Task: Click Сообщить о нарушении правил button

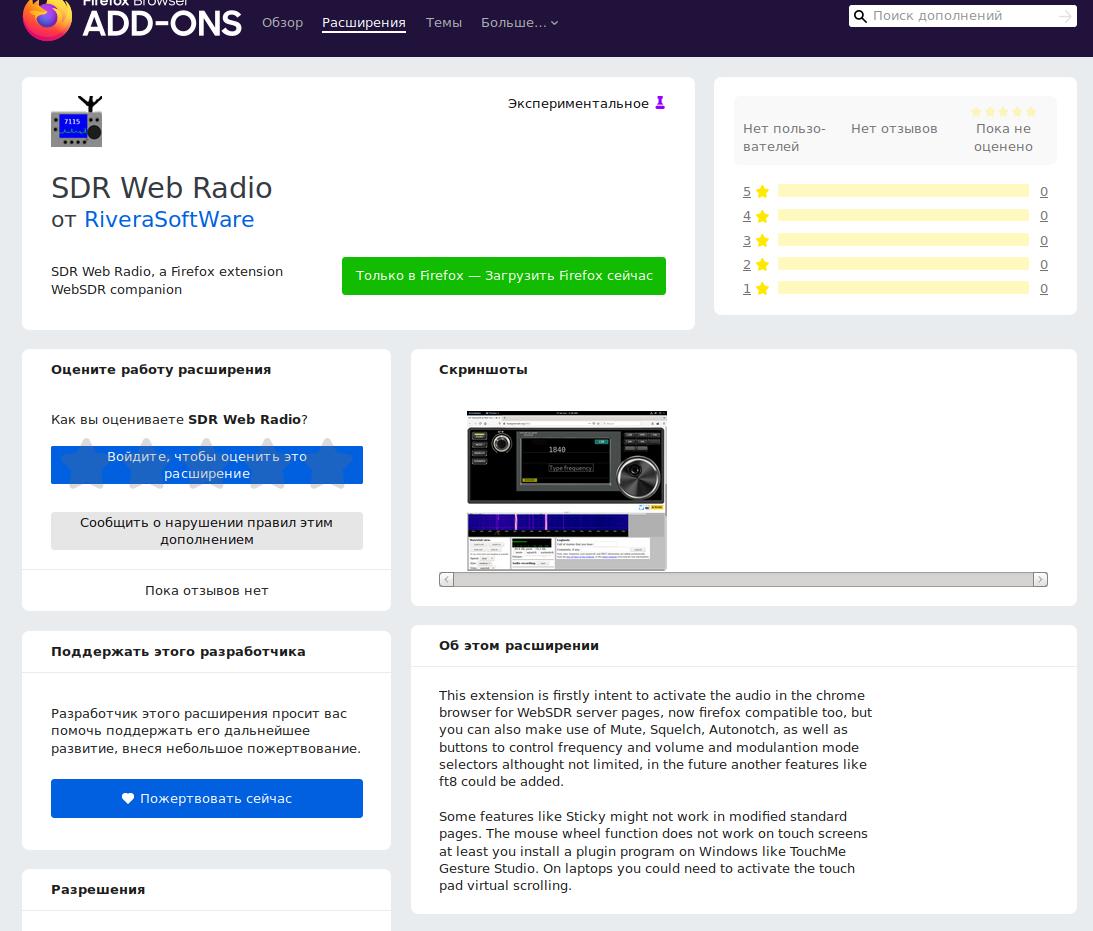Action: click(207, 531)
